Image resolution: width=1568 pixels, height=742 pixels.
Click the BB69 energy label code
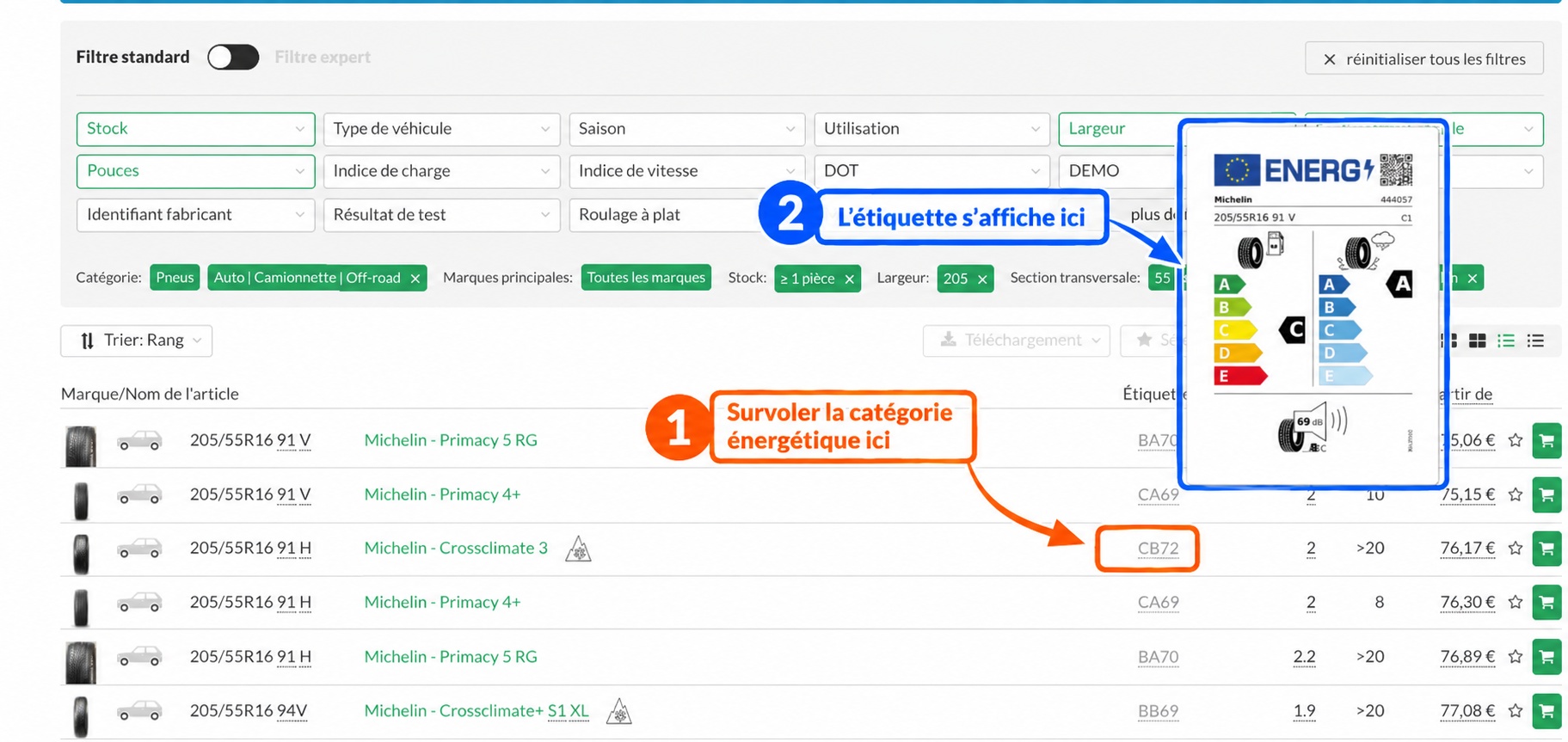(x=1158, y=711)
